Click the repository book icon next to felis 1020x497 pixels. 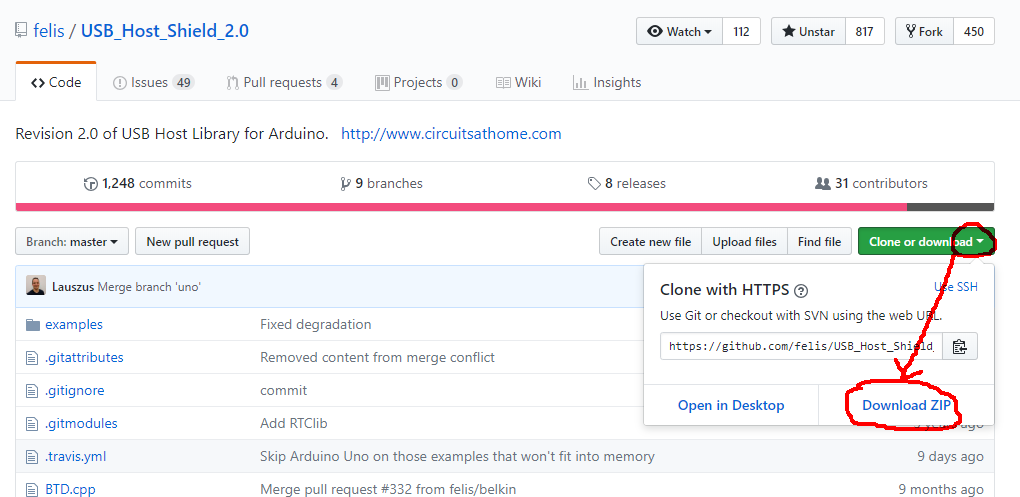[21, 31]
